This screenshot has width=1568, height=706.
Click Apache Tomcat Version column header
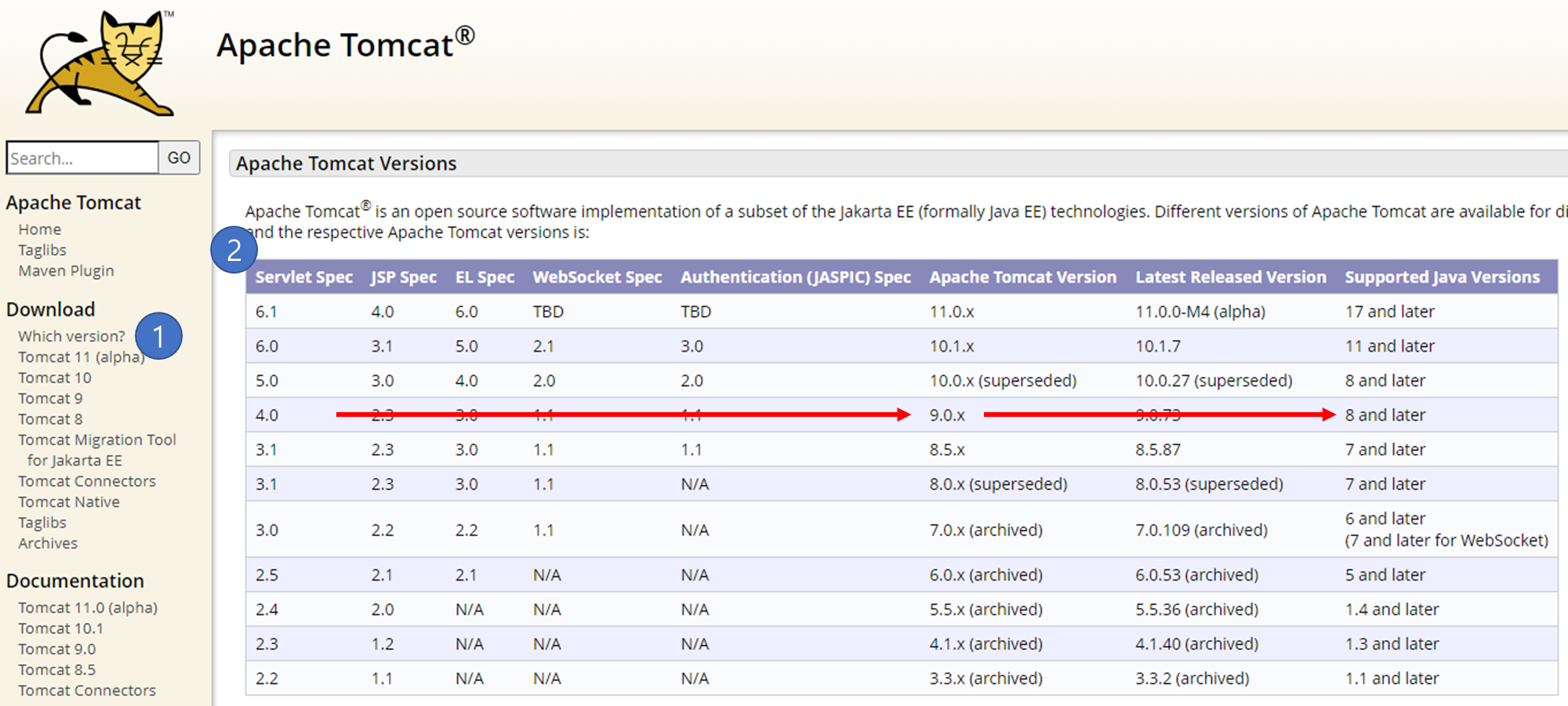(1023, 277)
